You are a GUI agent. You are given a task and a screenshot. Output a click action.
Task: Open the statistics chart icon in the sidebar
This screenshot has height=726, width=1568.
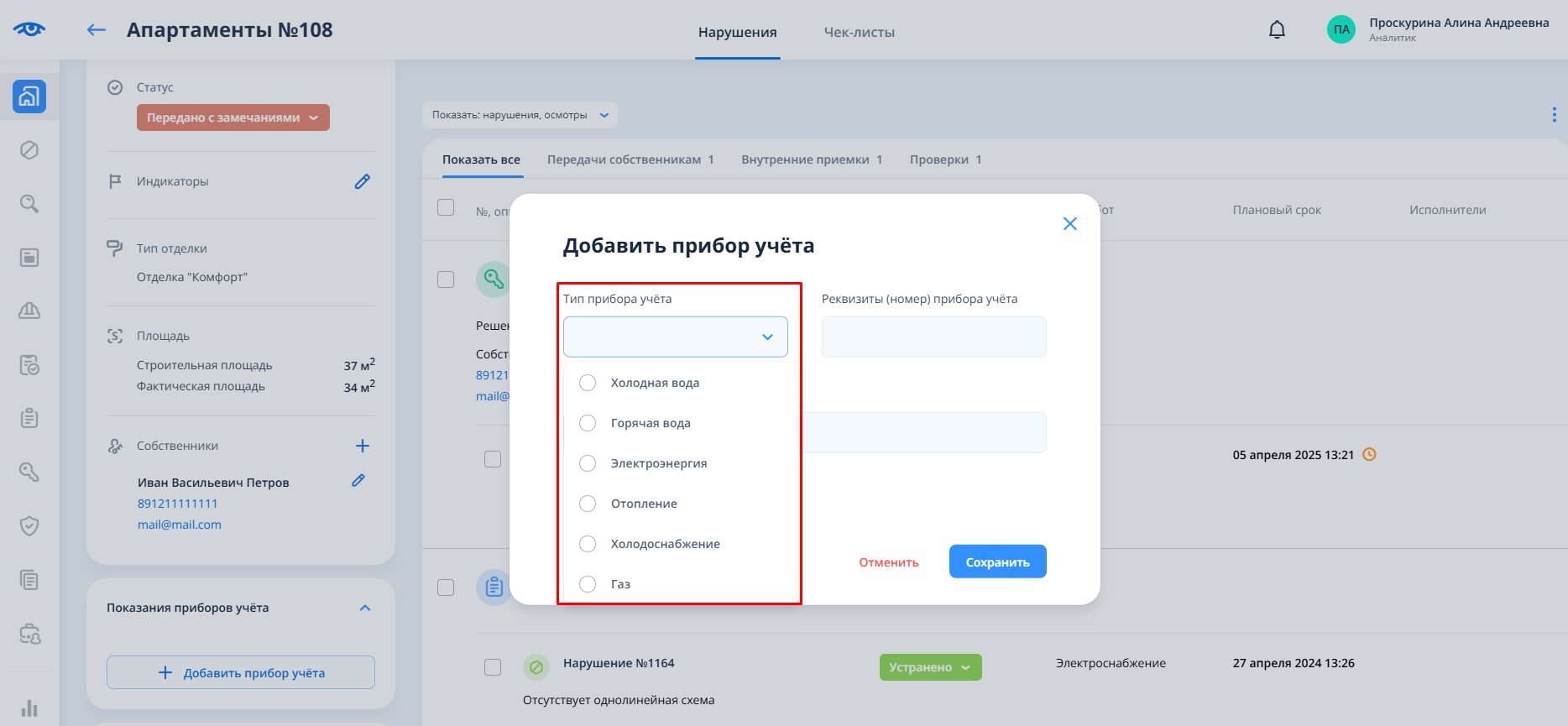[x=29, y=708]
